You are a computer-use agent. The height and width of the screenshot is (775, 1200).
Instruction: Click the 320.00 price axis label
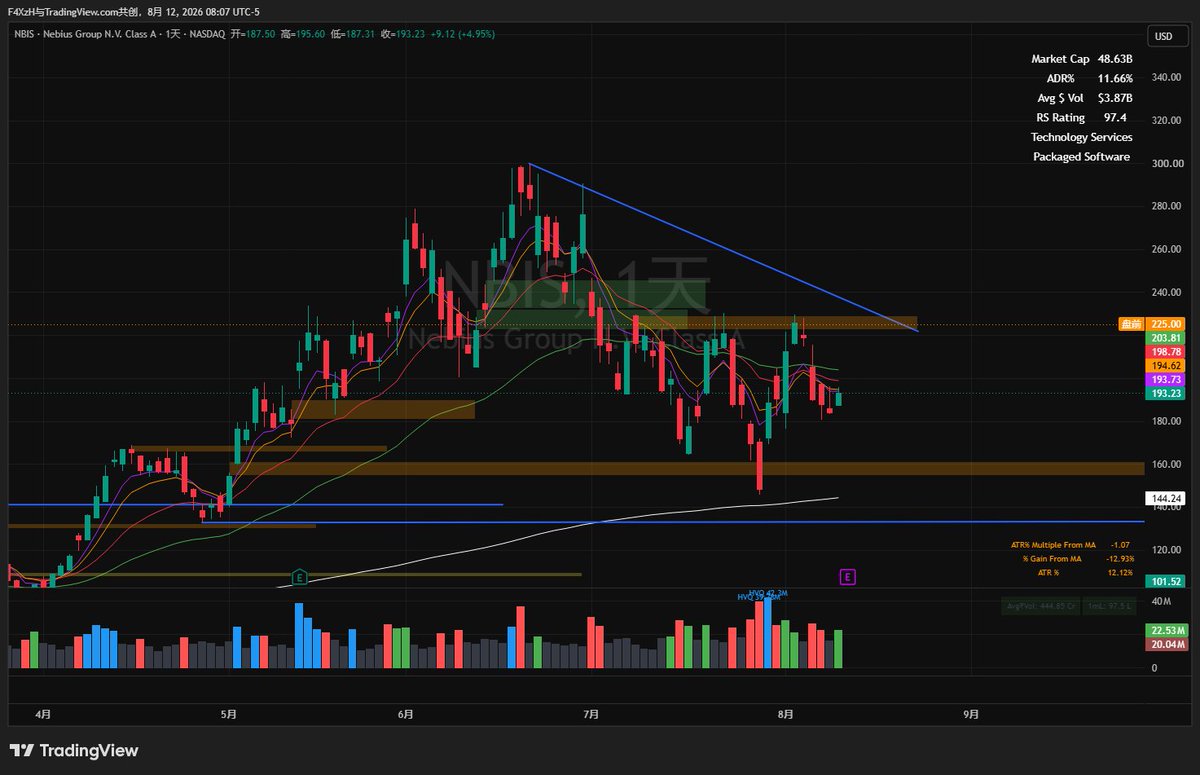1168,121
